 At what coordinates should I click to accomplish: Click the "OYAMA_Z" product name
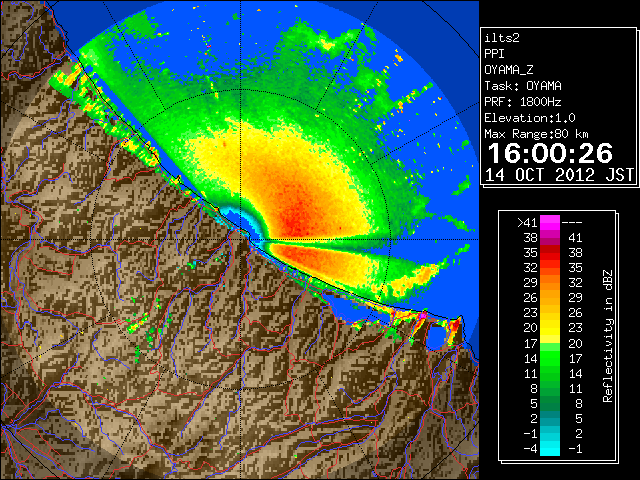509,70
